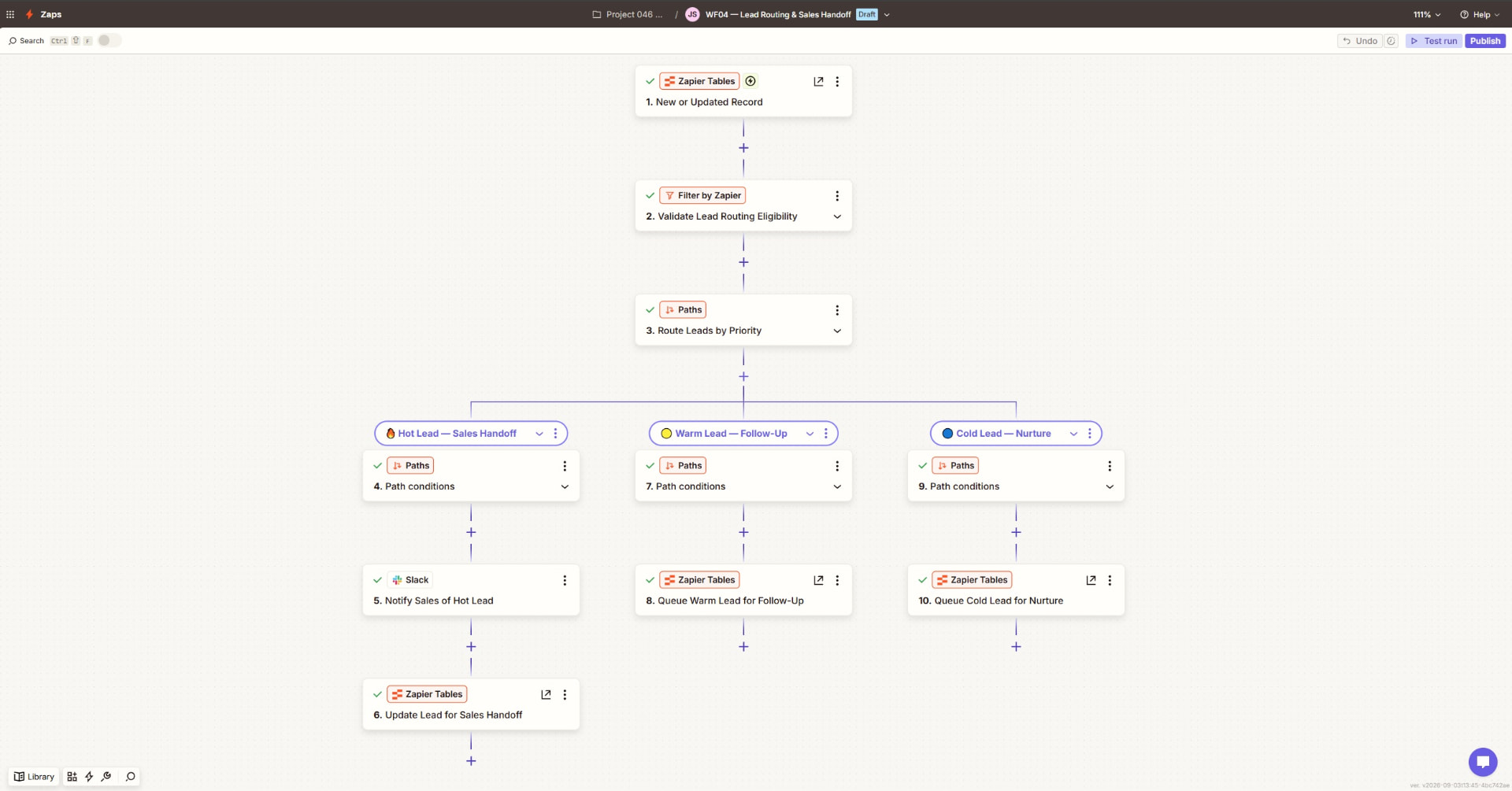Viewport: 1512px width, 791px height.
Task: Click the Undo button
Action: coord(1360,41)
